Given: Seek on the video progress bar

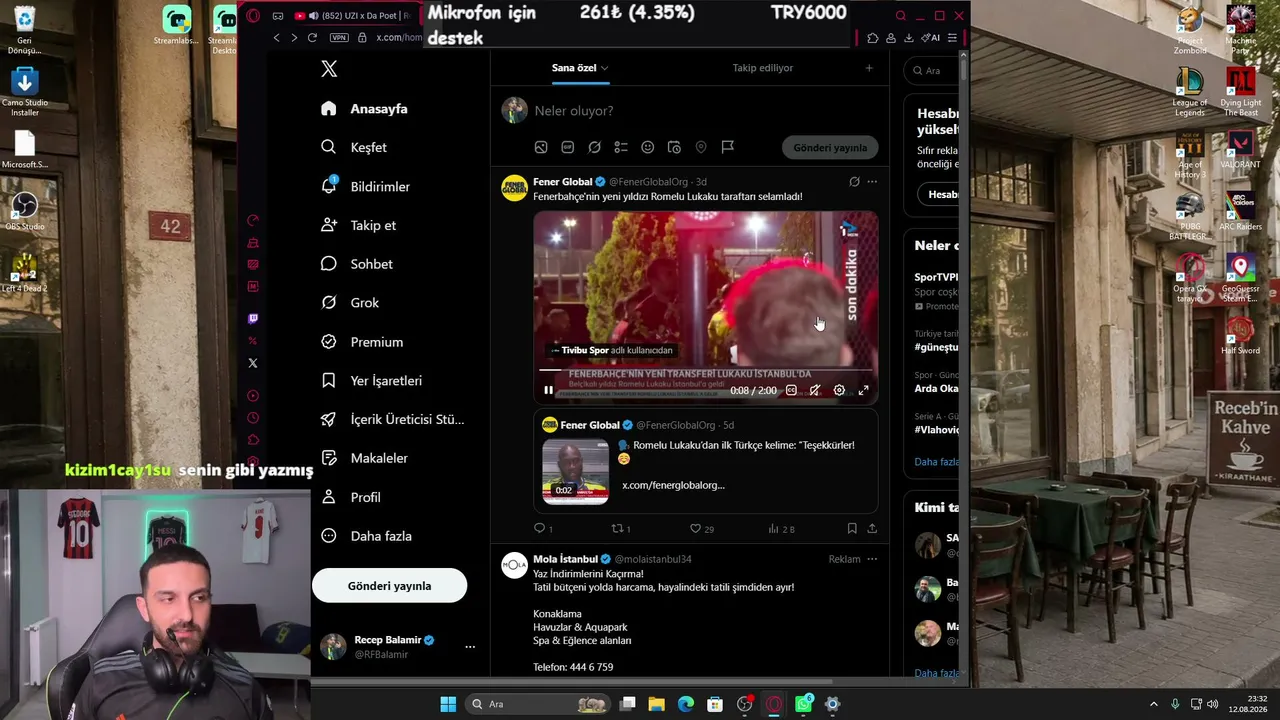Looking at the screenshot, I should coord(705,371).
